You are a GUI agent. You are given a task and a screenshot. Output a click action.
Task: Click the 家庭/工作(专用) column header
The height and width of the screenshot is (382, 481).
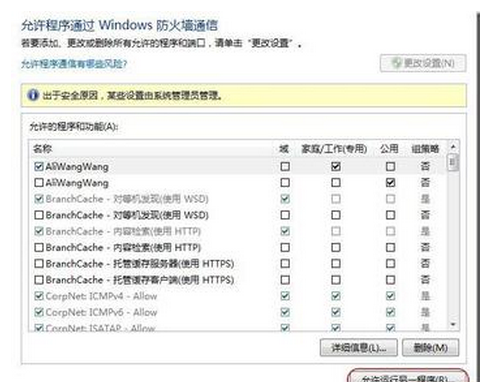coord(334,149)
